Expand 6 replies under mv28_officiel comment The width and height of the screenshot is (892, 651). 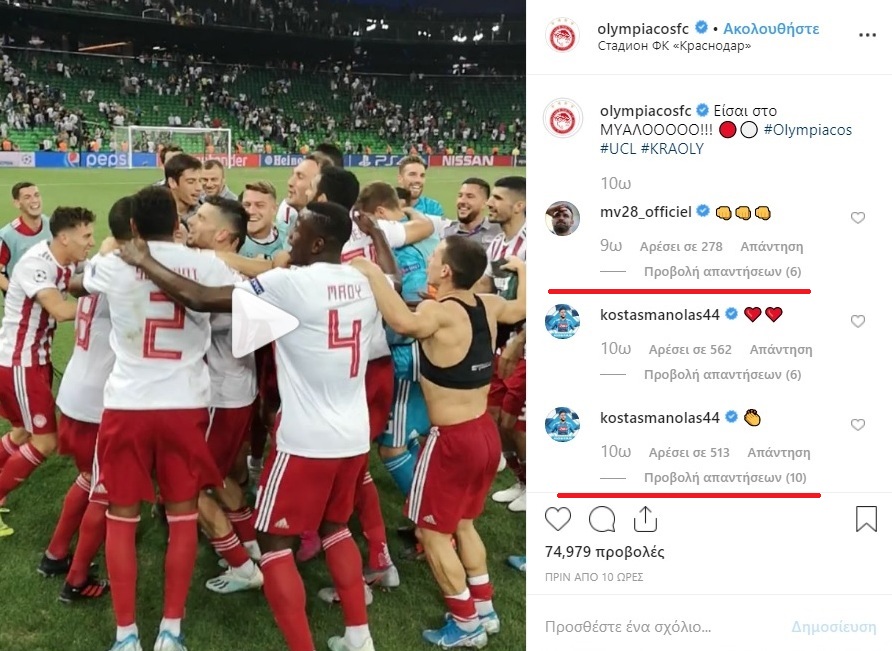[x=722, y=272]
